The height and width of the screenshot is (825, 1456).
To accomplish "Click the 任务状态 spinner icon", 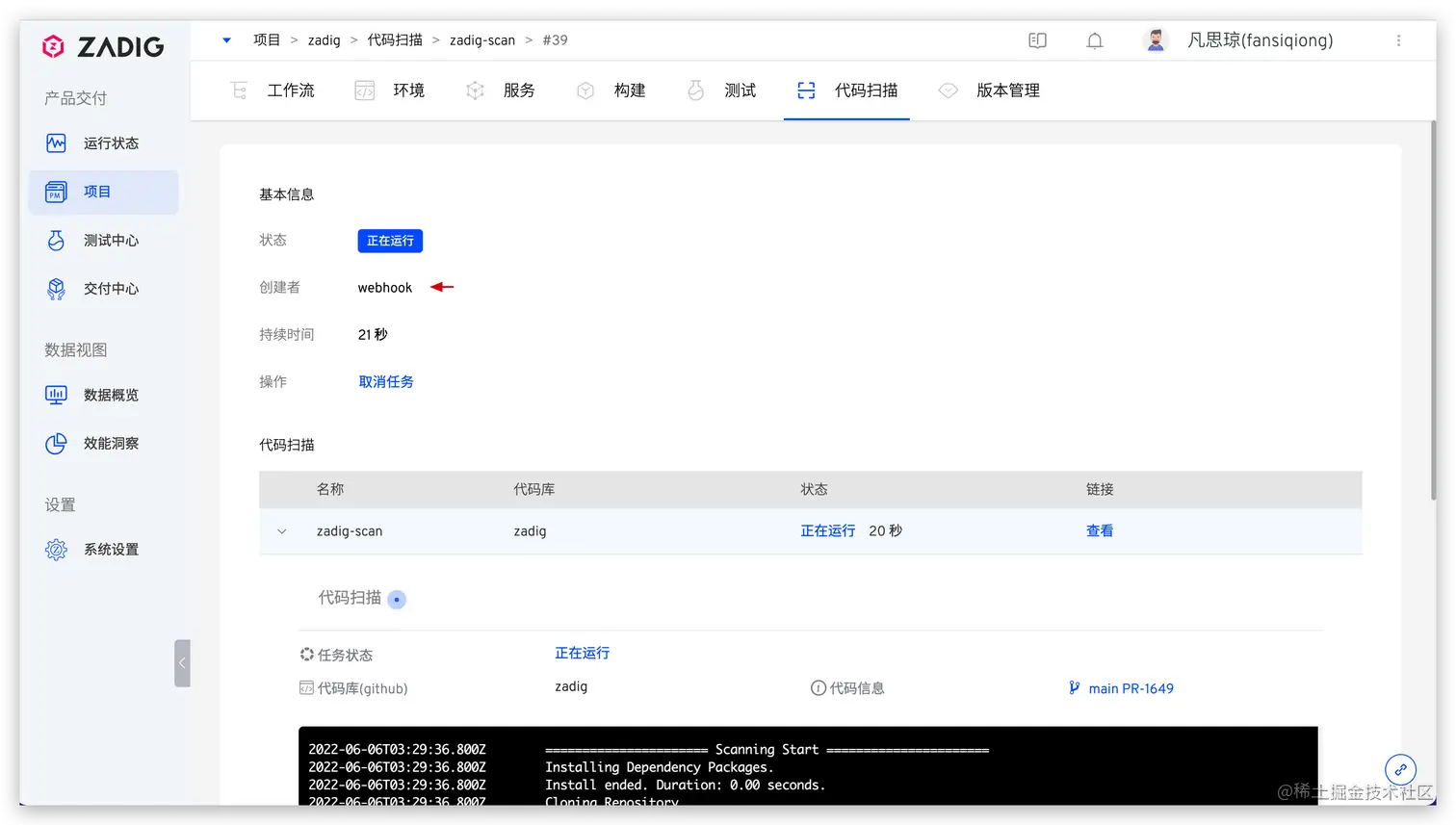I will [306, 655].
